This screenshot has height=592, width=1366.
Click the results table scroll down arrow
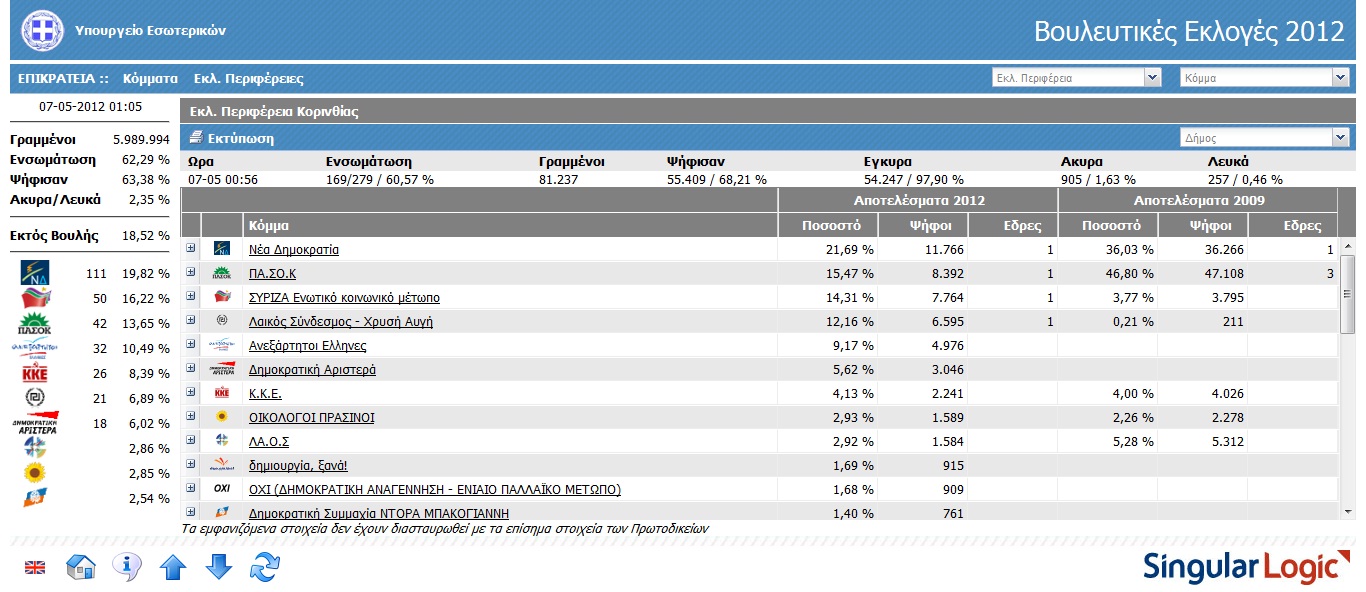1347,511
